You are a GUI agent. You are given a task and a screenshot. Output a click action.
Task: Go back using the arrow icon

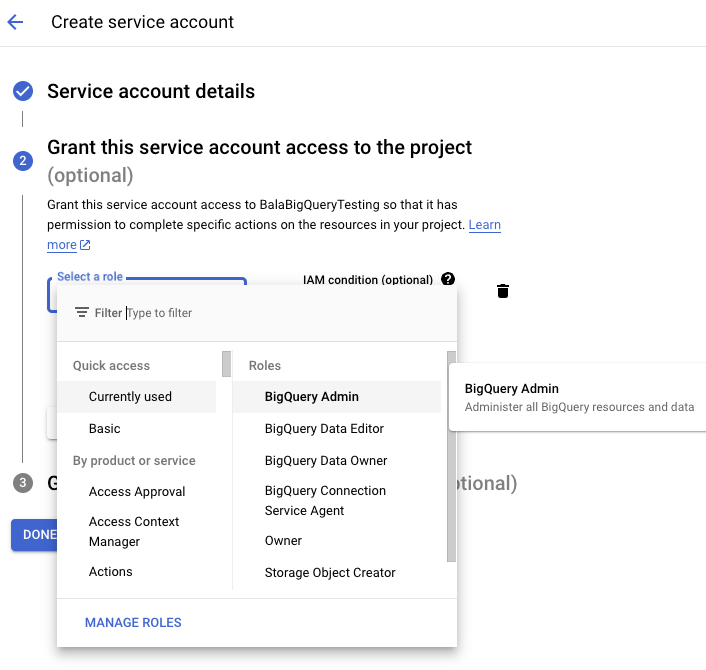coord(15,22)
